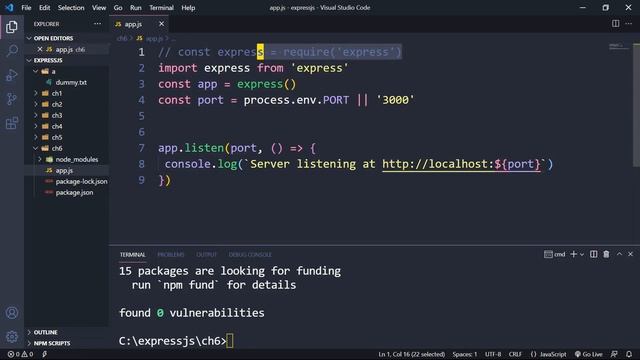Open the Search view icon
Image resolution: width=640 pixels, height=360 pixels.
(11, 51)
